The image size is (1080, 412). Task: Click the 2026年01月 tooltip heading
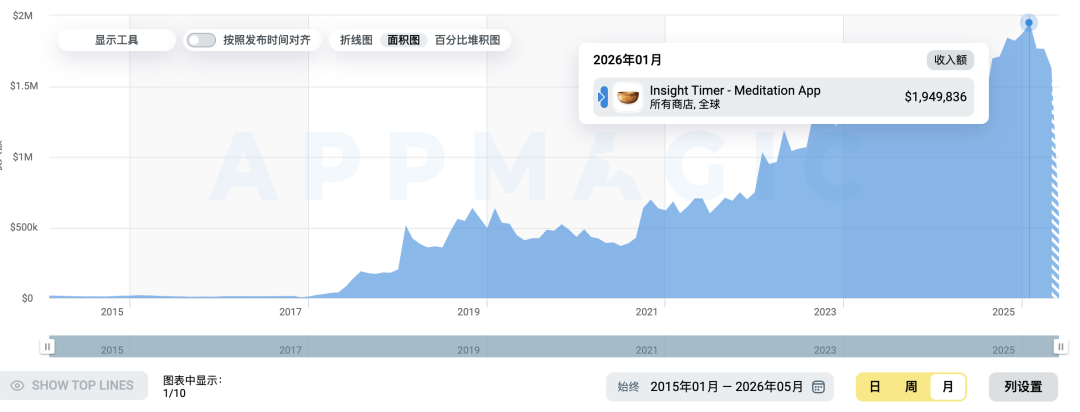pos(627,60)
